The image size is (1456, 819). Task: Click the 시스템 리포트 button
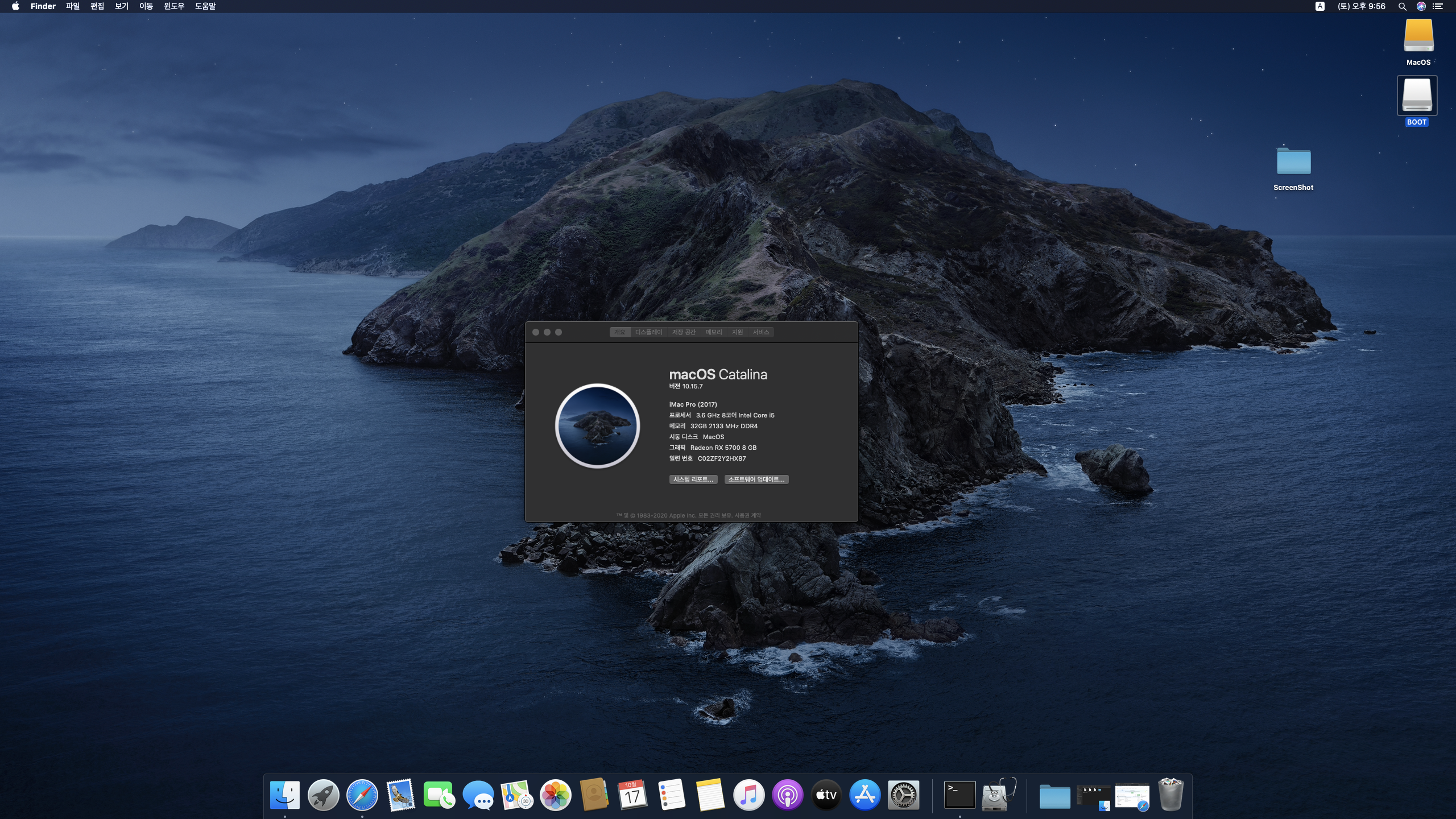(x=693, y=479)
